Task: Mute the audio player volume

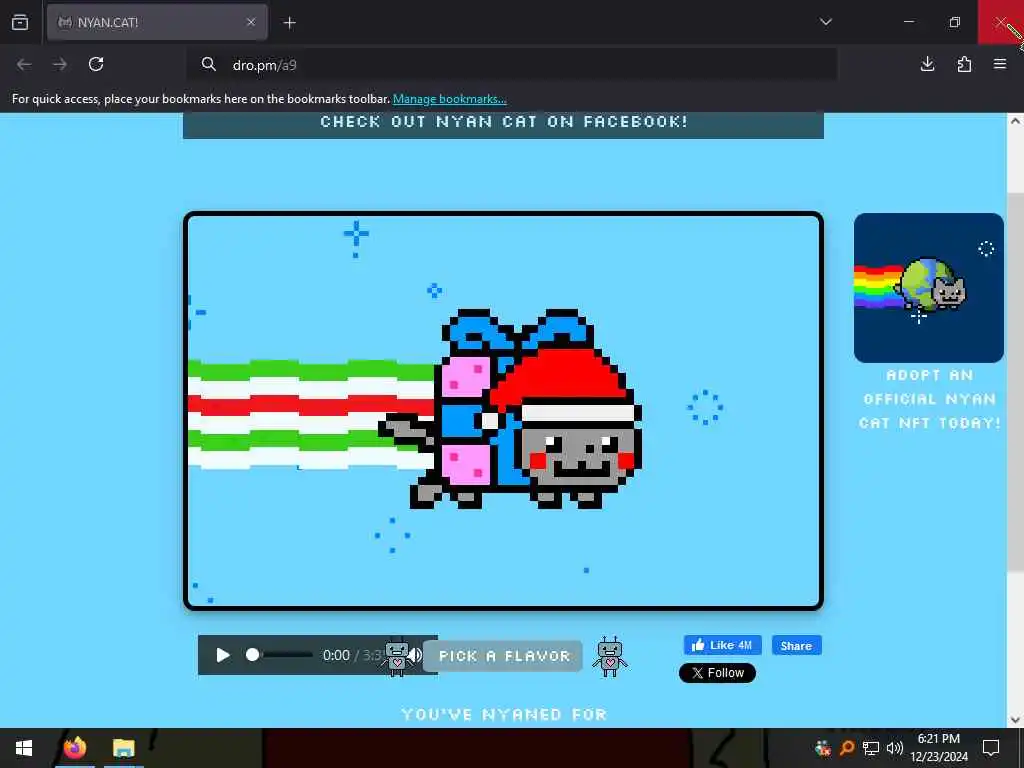Action: click(415, 655)
